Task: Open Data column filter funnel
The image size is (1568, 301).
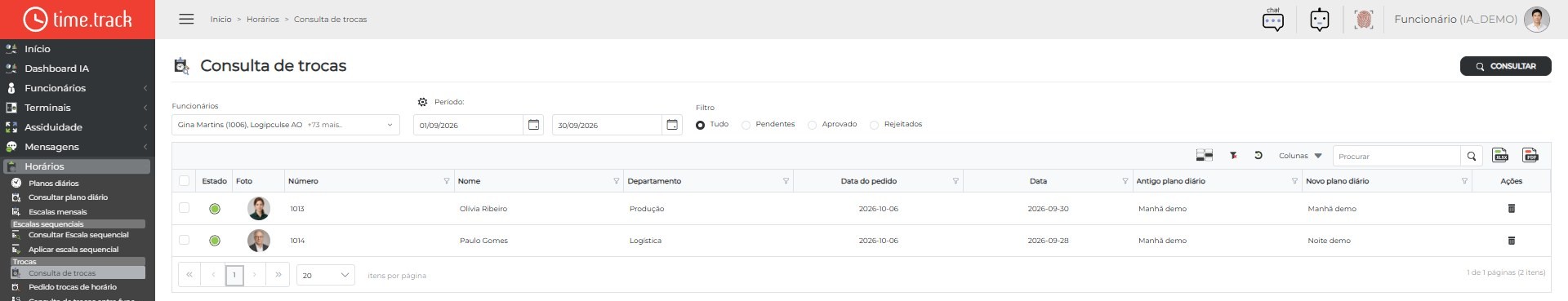Action: [1125, 181]
